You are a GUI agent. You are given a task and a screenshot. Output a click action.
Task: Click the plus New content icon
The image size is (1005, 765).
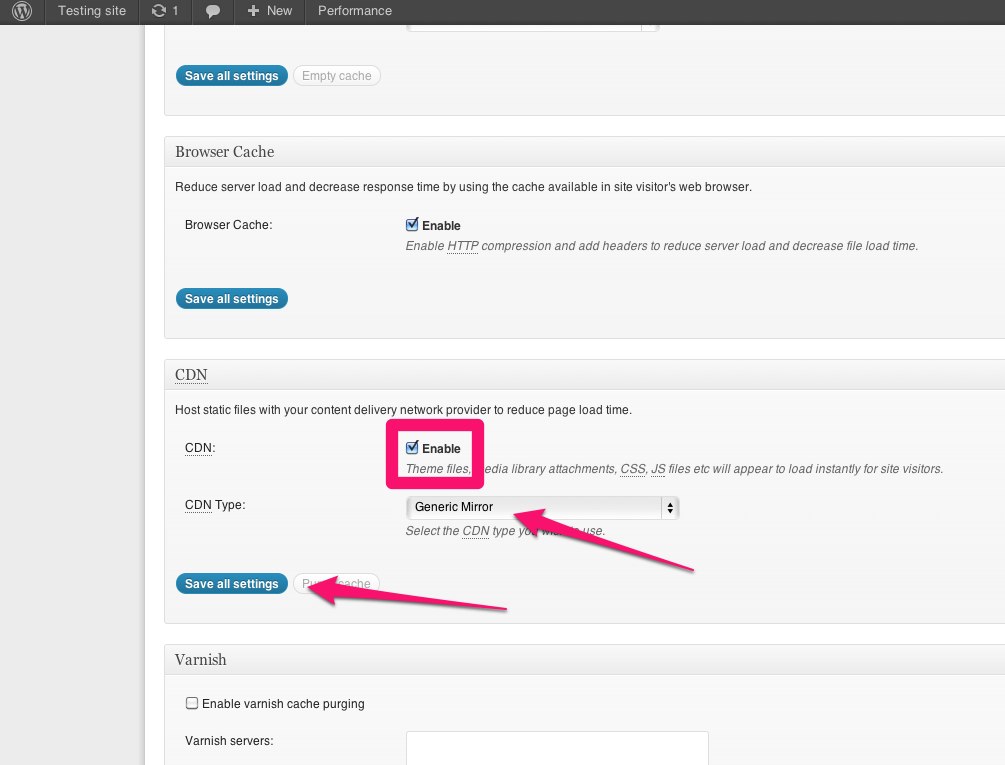(253, 11)
